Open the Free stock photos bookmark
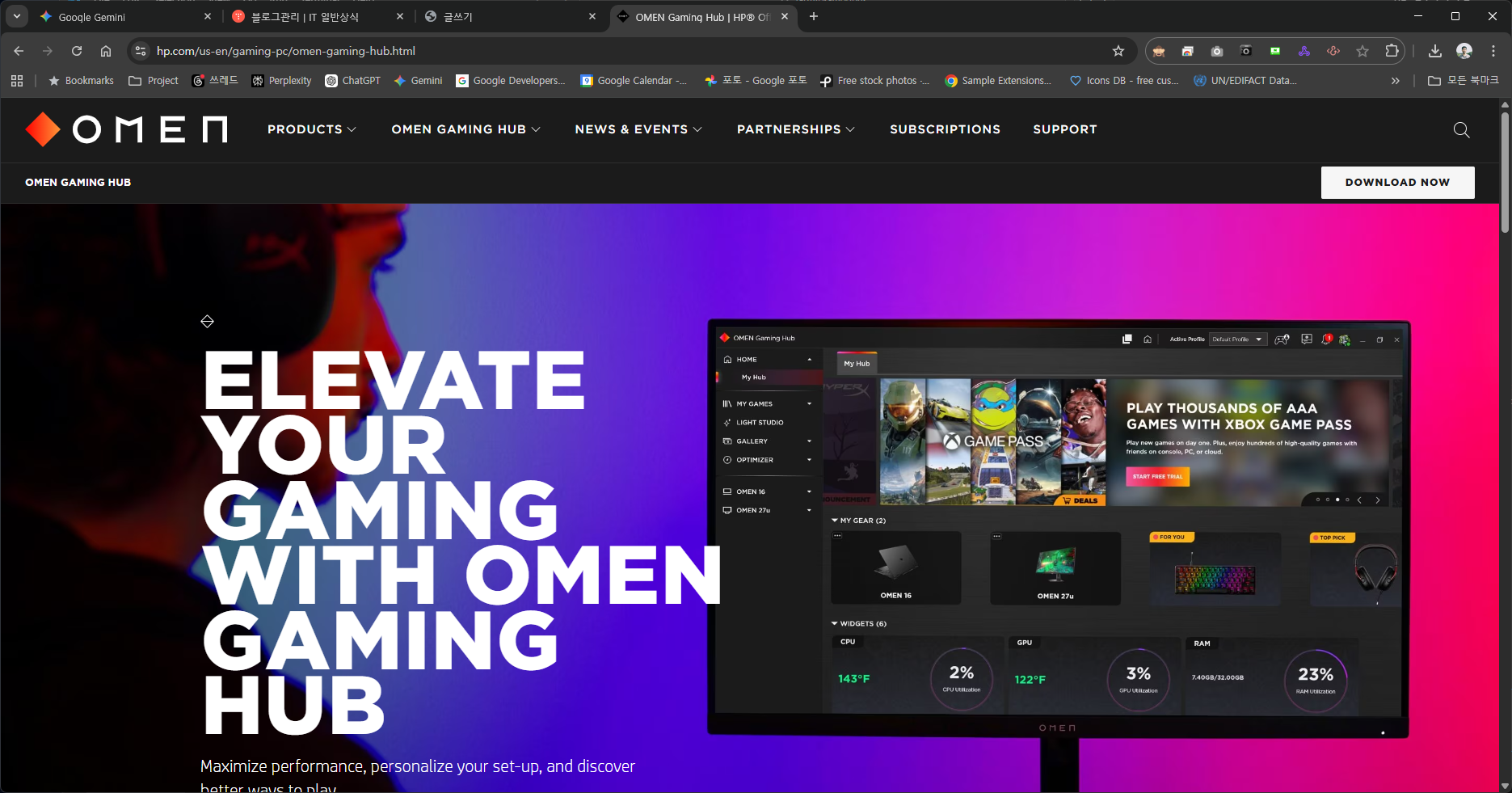This screenshot has width=1512, height=793. click(x=874, y=81)
